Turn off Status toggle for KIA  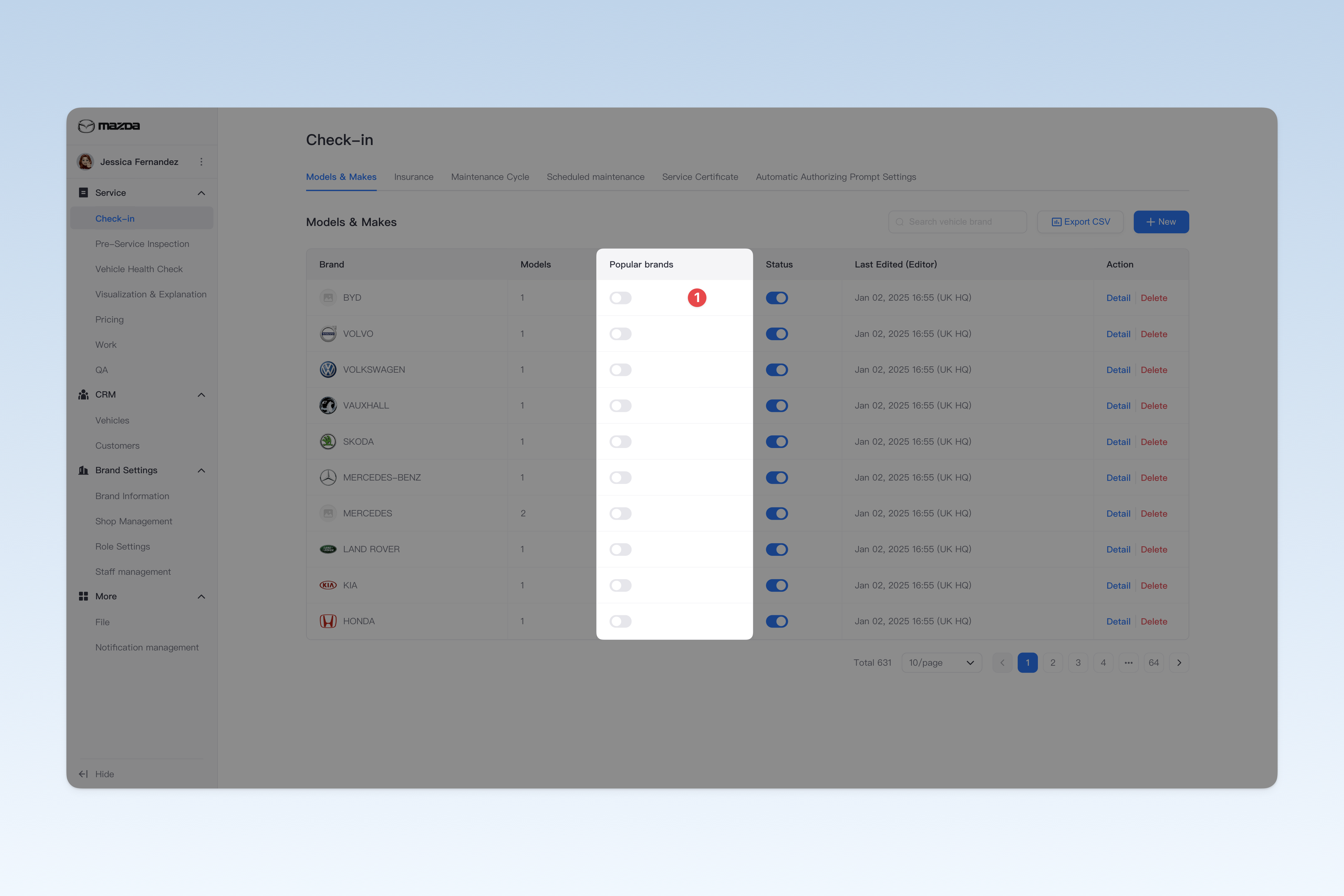(x=777, y=585)
